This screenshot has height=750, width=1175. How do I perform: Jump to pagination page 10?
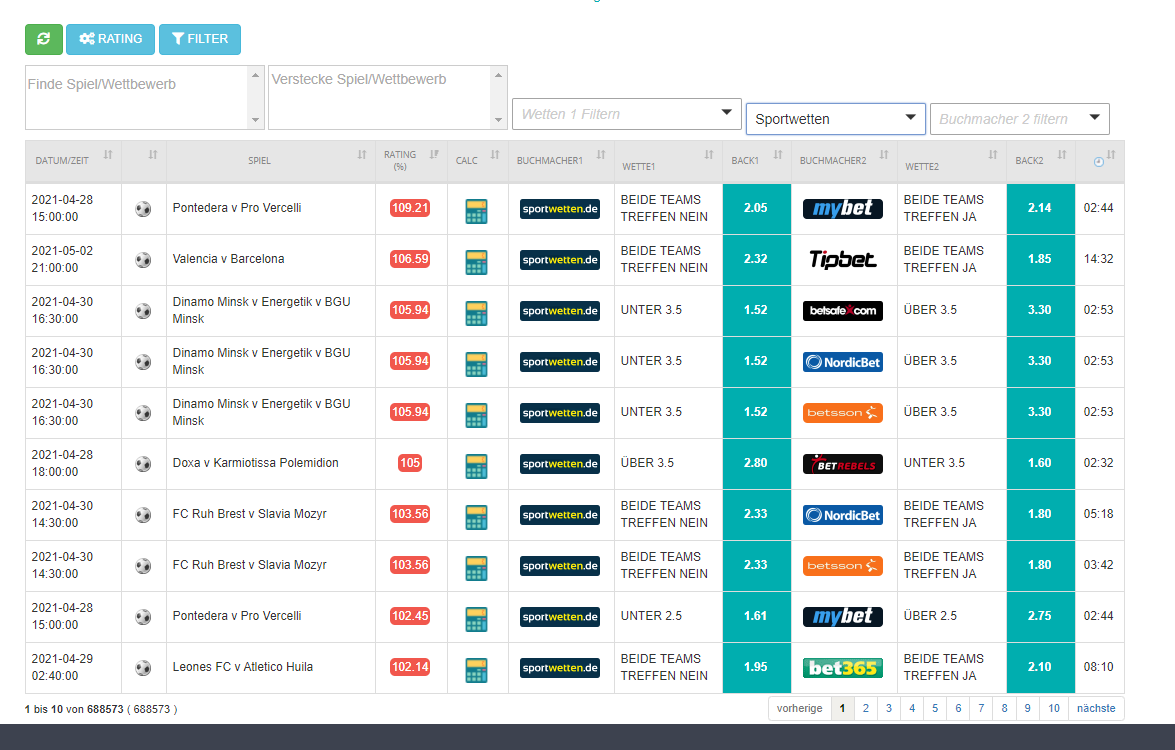(1054, 708)
